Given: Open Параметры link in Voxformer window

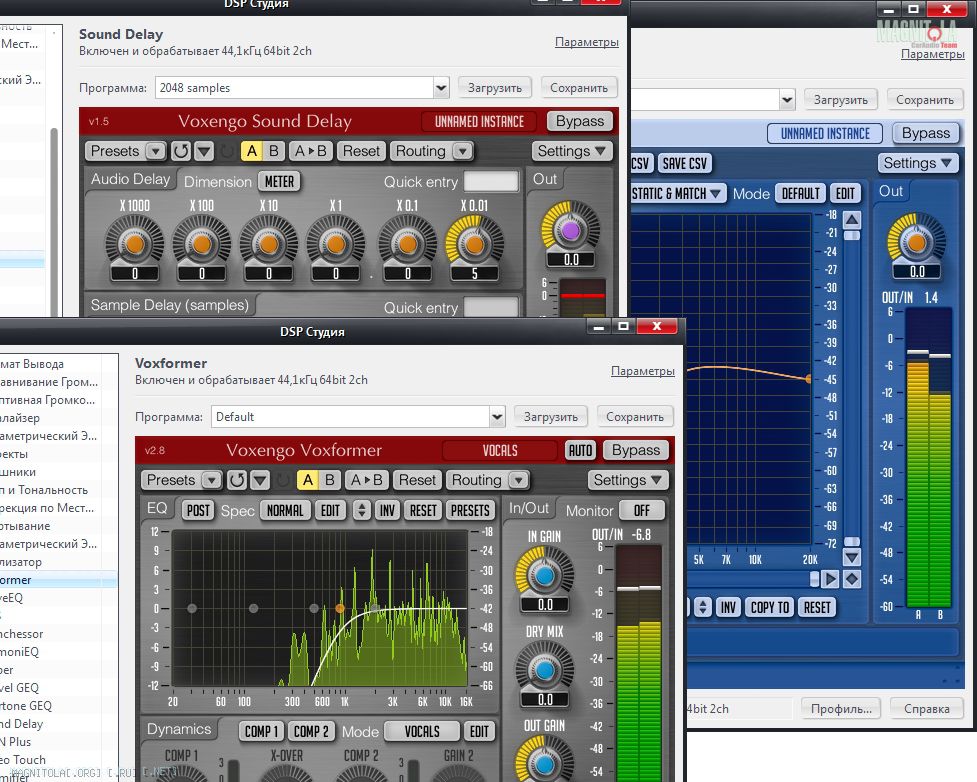Looking at the screenshot, I should 642,371.
